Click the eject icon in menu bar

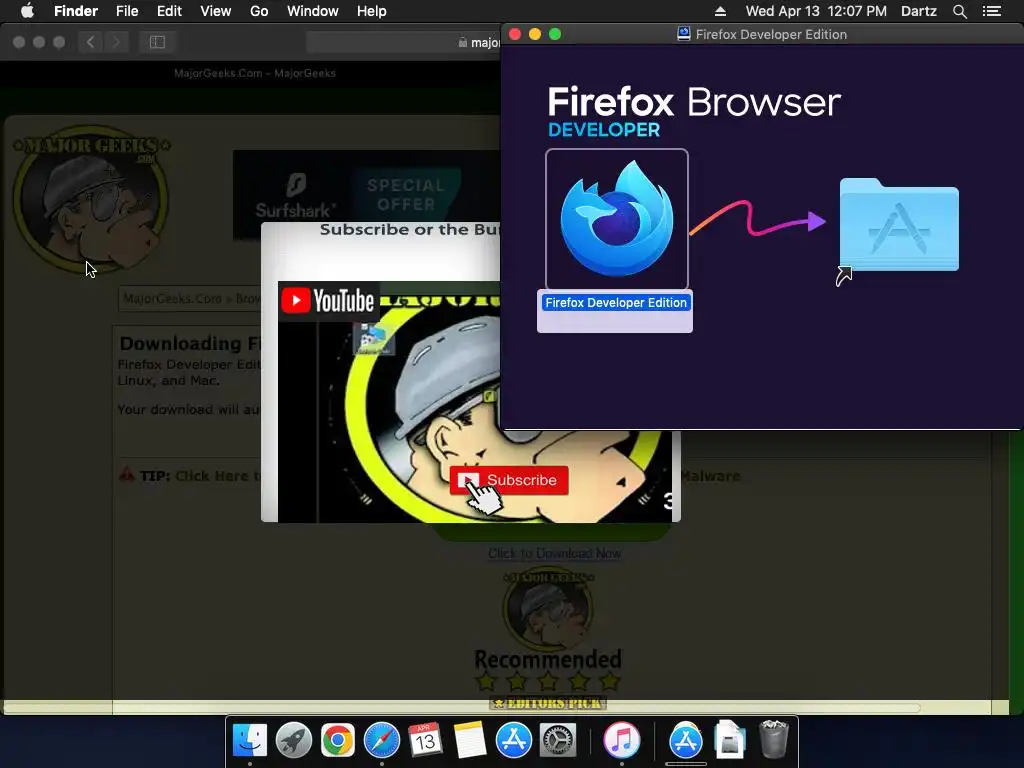pyautogui.click(x=720, y=11)
